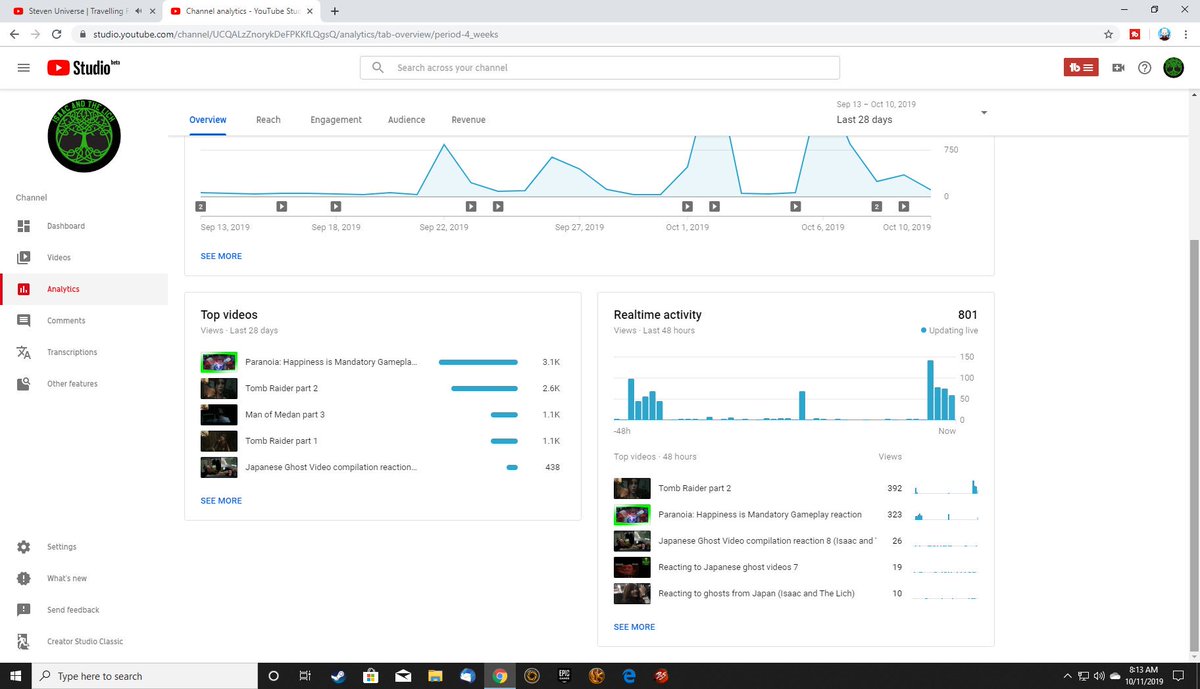Bookmark this page with the star
The width and height of the screenshot is (1200, 689).
point(1109,33)
